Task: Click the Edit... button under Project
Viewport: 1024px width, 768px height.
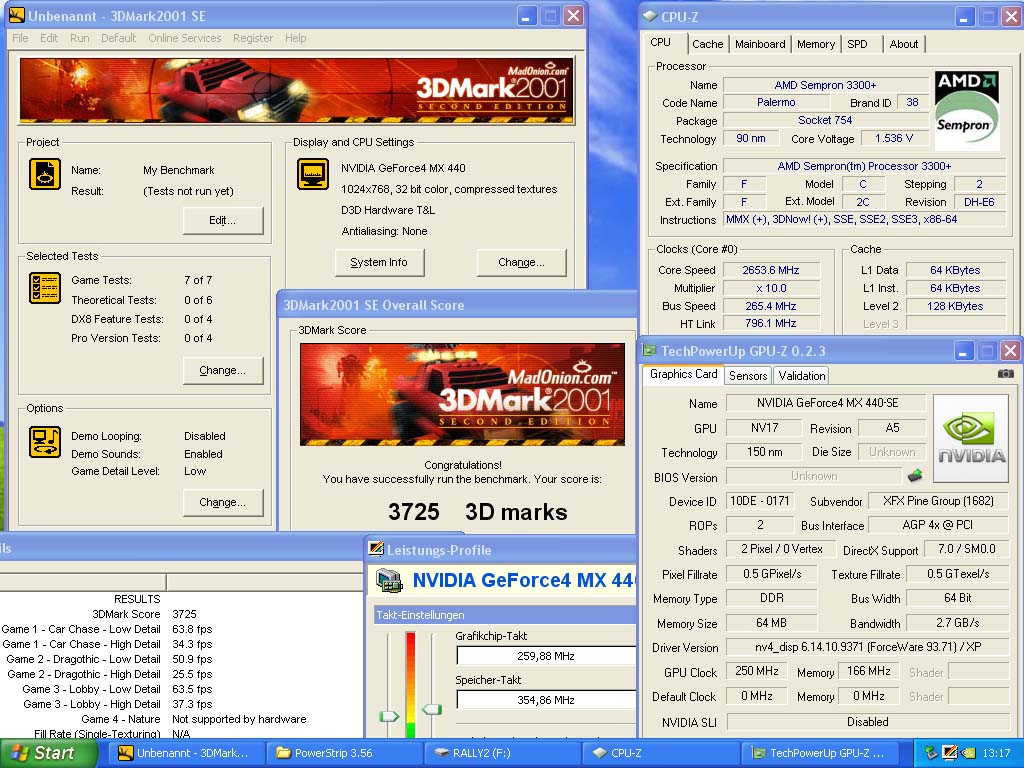Action: (223, 221)
